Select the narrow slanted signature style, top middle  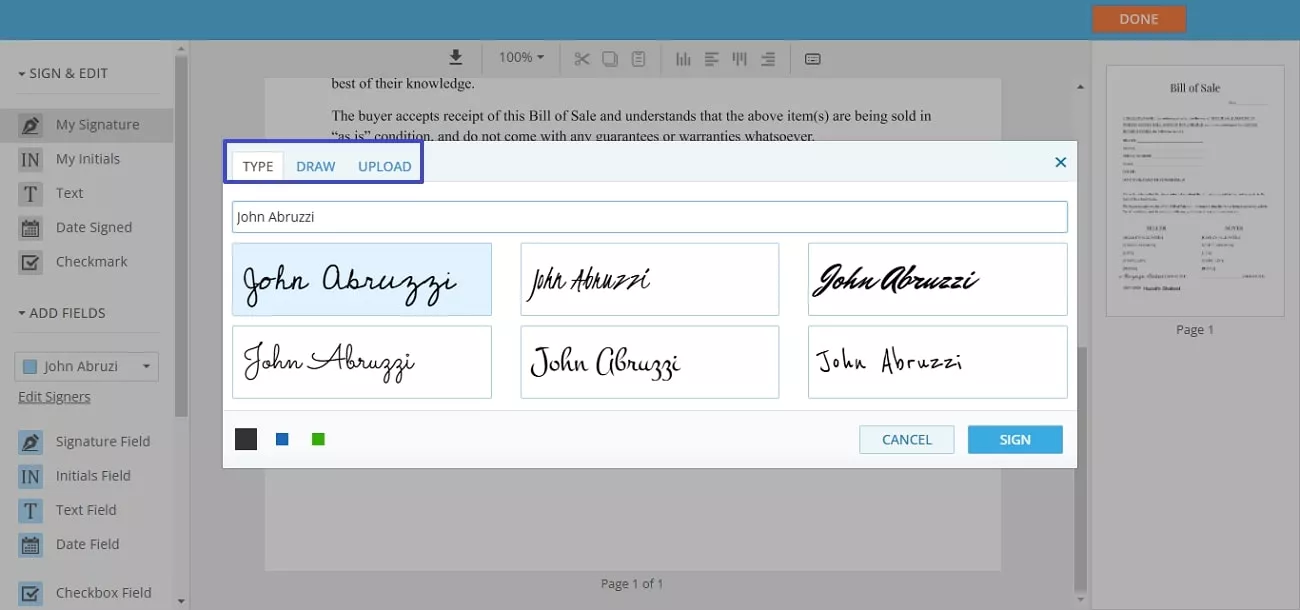(x=650, y=279)
